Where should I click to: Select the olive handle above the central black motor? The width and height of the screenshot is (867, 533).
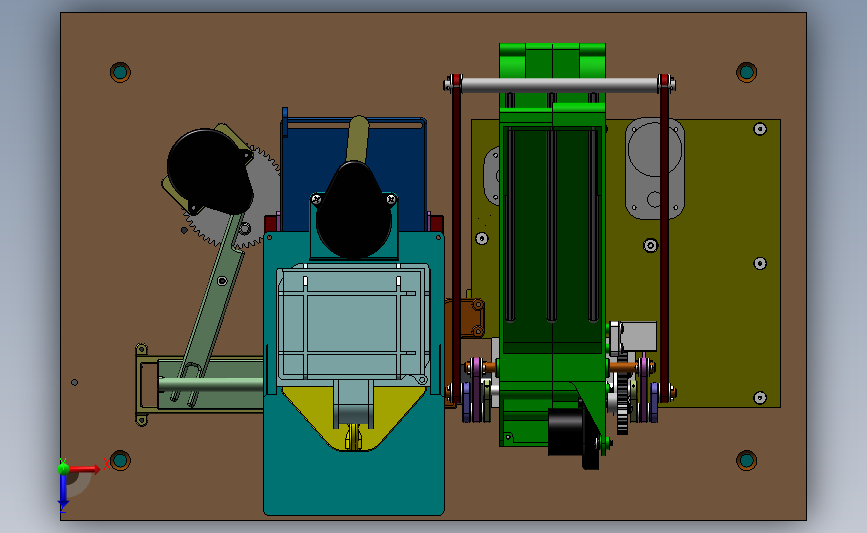pos(358,138)
